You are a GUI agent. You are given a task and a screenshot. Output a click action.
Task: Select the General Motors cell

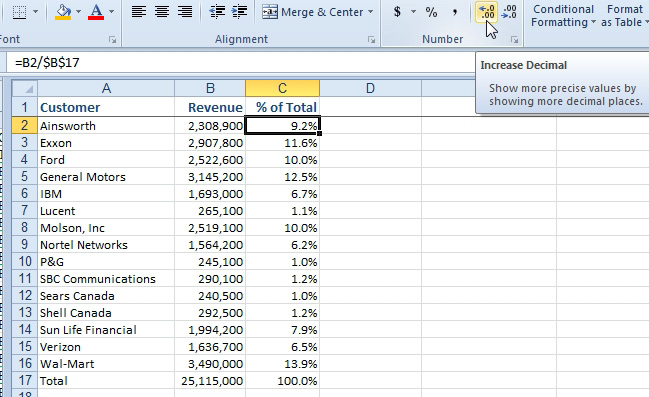tap(106, 177)
